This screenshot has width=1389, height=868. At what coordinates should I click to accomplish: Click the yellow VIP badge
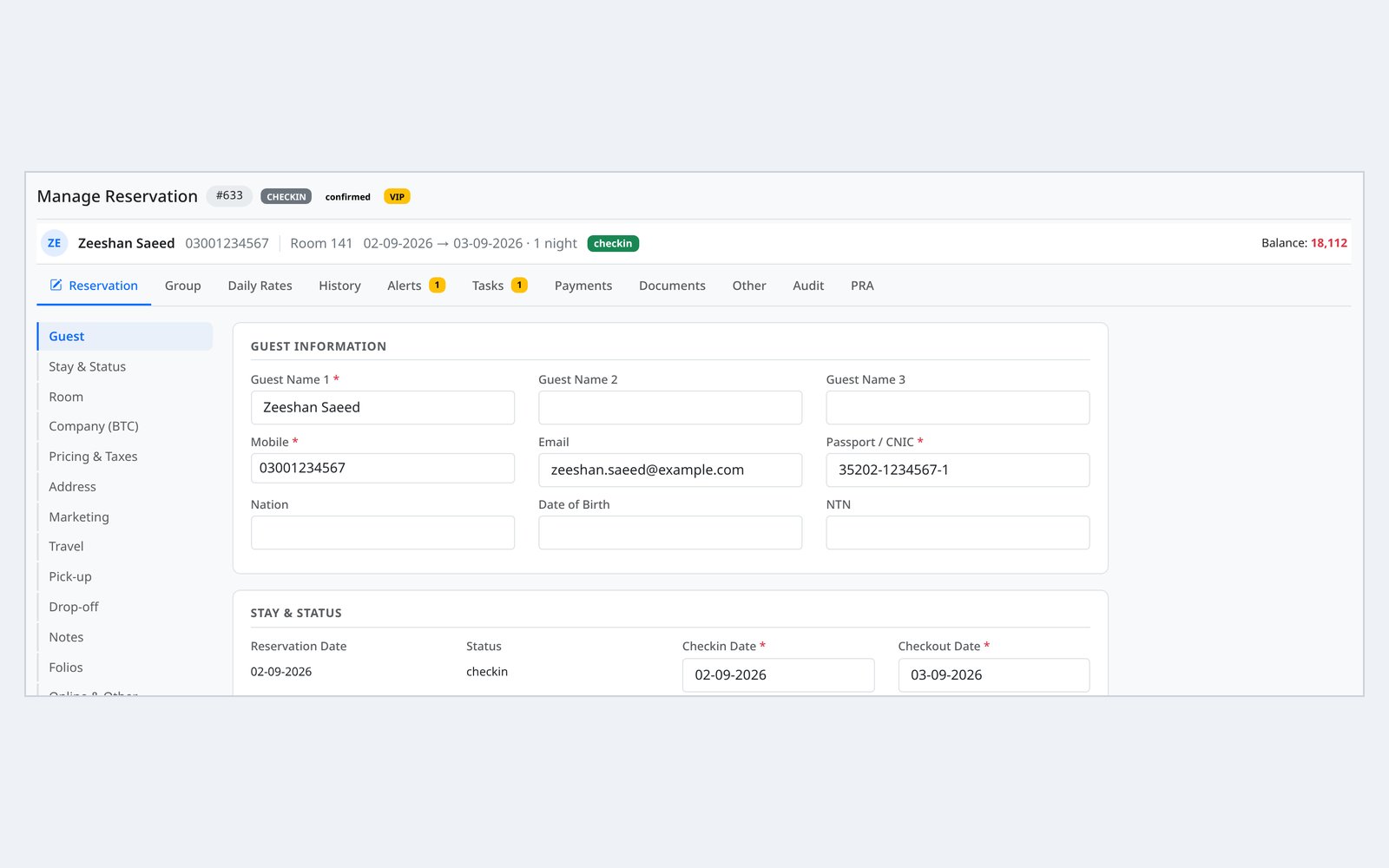coord(397,197)
